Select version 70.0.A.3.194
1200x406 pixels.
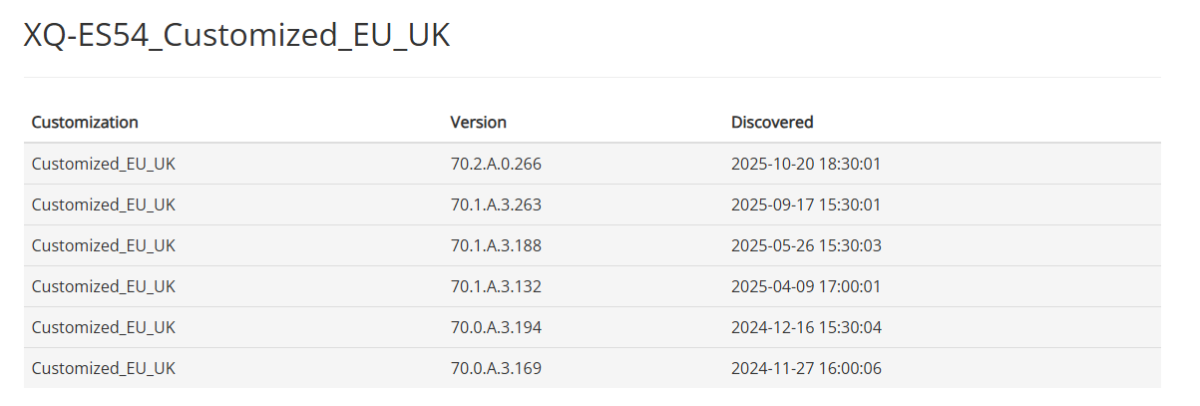[496, 327]
